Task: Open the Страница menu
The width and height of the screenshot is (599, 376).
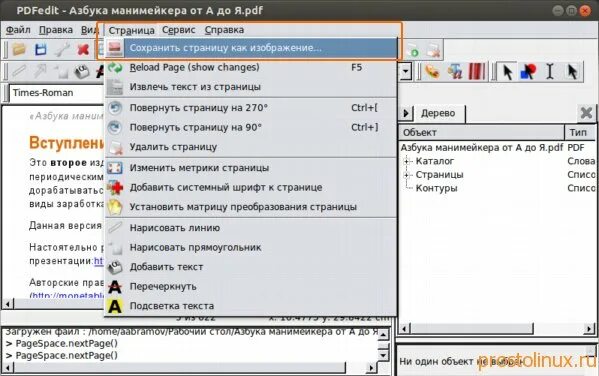Action: point(131,30)
